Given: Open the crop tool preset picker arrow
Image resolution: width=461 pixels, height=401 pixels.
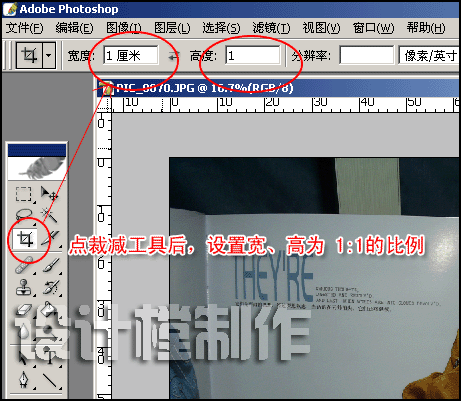Looking at the screenshot, I should click(x=49, y=55).
